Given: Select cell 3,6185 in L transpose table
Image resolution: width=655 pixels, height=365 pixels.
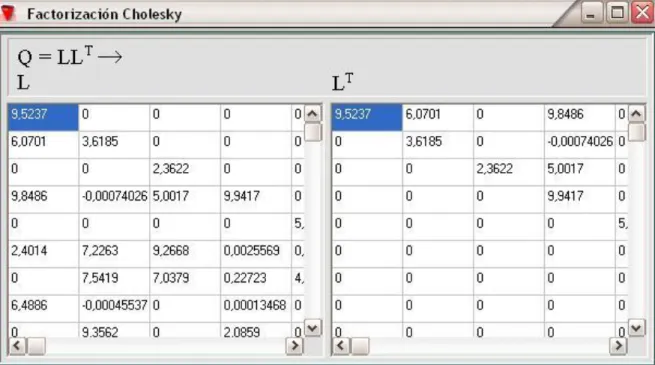Looking at the screenshot, I should click(438, 144).
